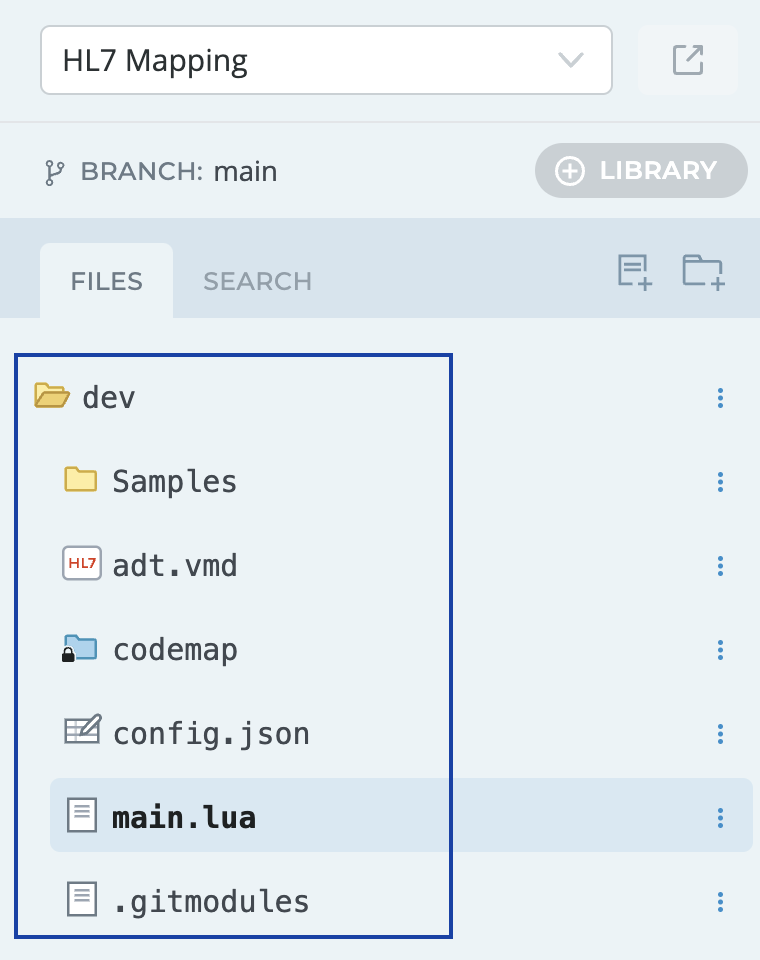
Task: Open the three-dot menu for .gitmodules
Action: click(720, 902)
